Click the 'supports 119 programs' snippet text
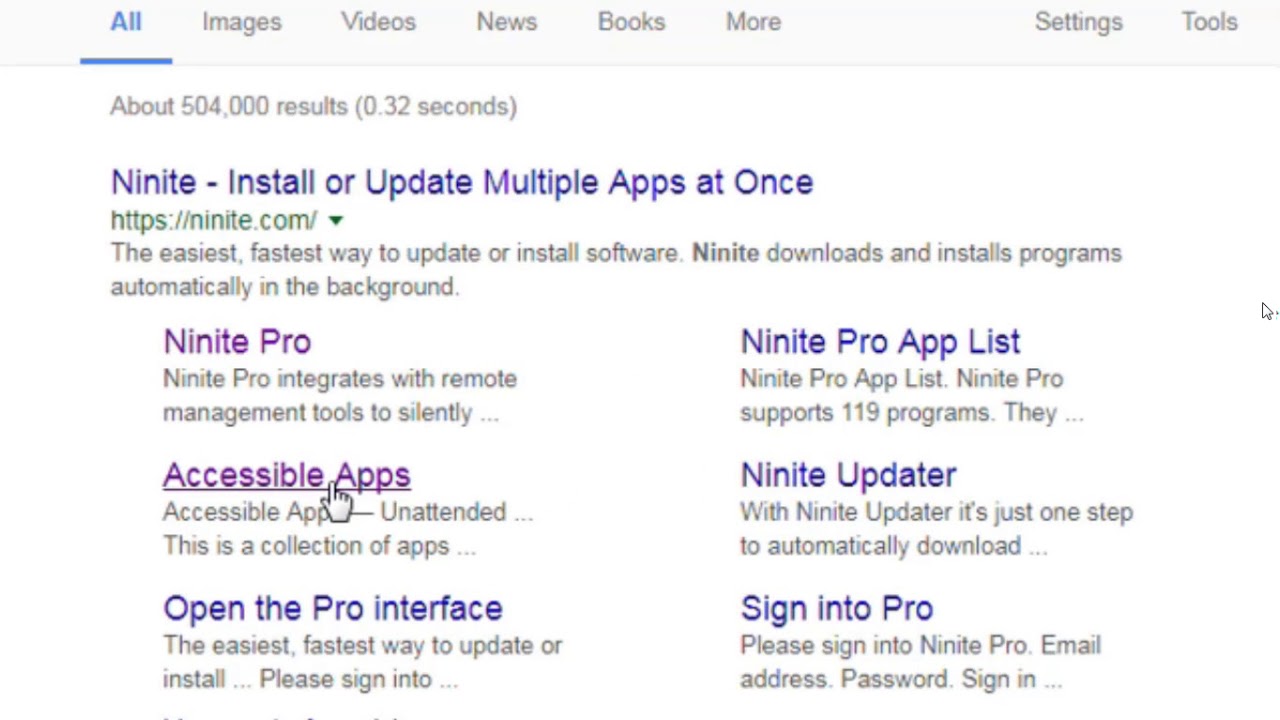 pos(912,413)
